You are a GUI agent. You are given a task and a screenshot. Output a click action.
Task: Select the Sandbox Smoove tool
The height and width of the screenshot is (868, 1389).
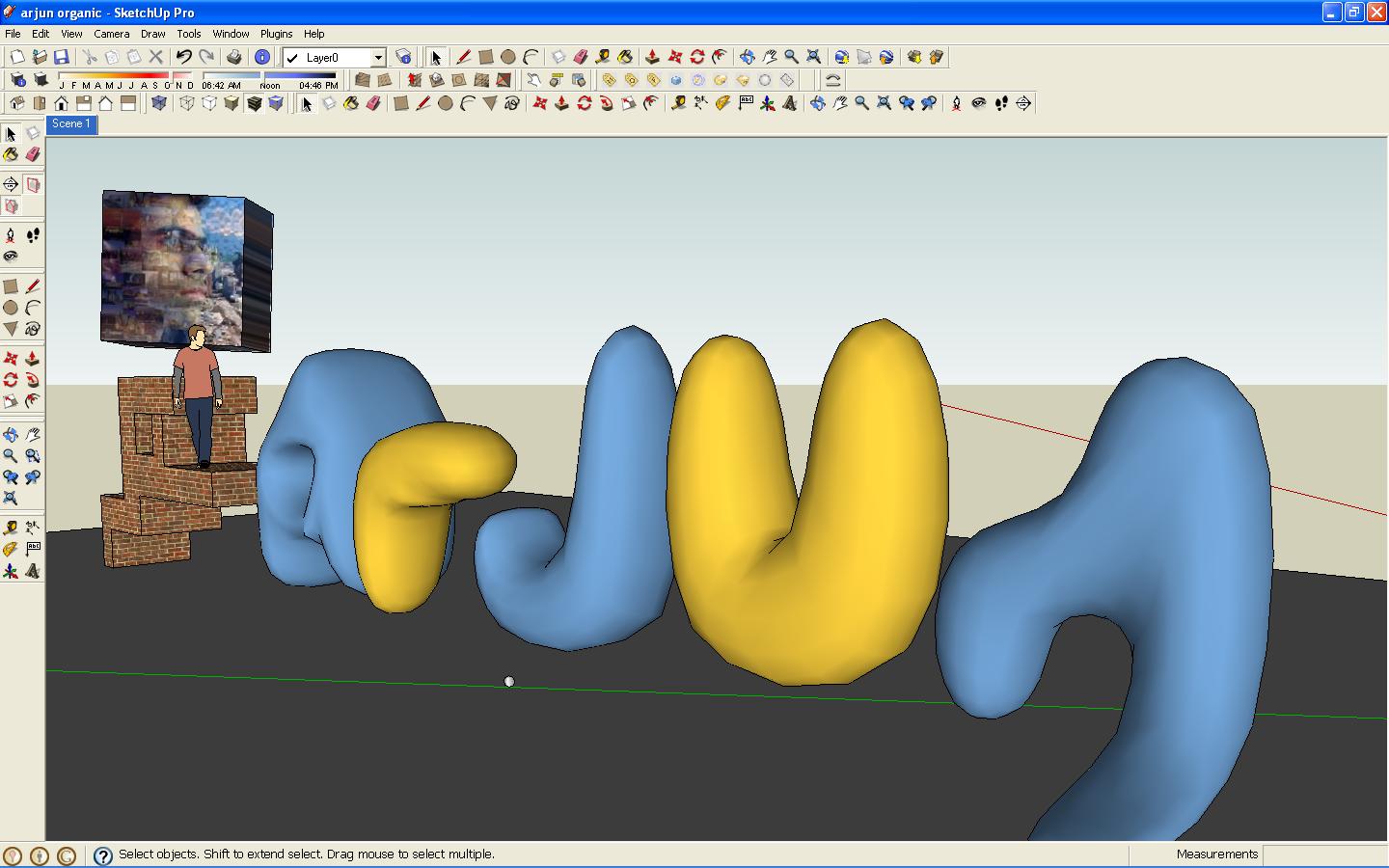pyautogui.click(x=414, y=80)
